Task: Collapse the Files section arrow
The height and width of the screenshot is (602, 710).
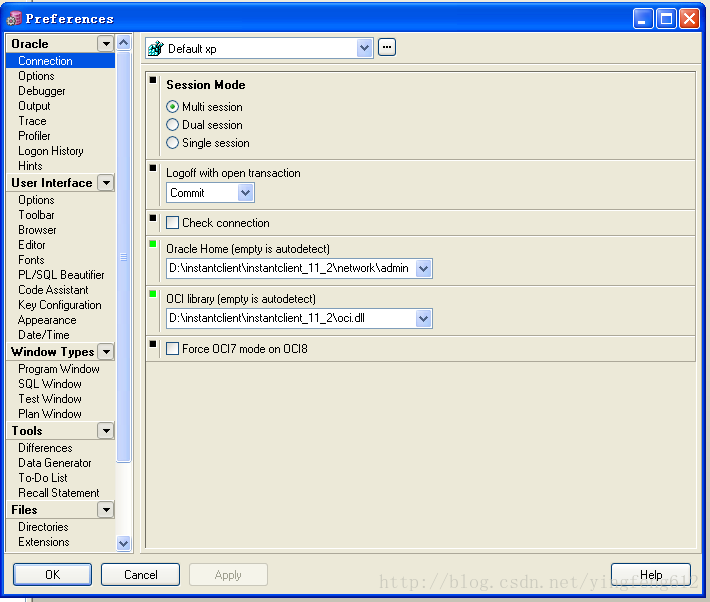Action: tap(106, 510)
